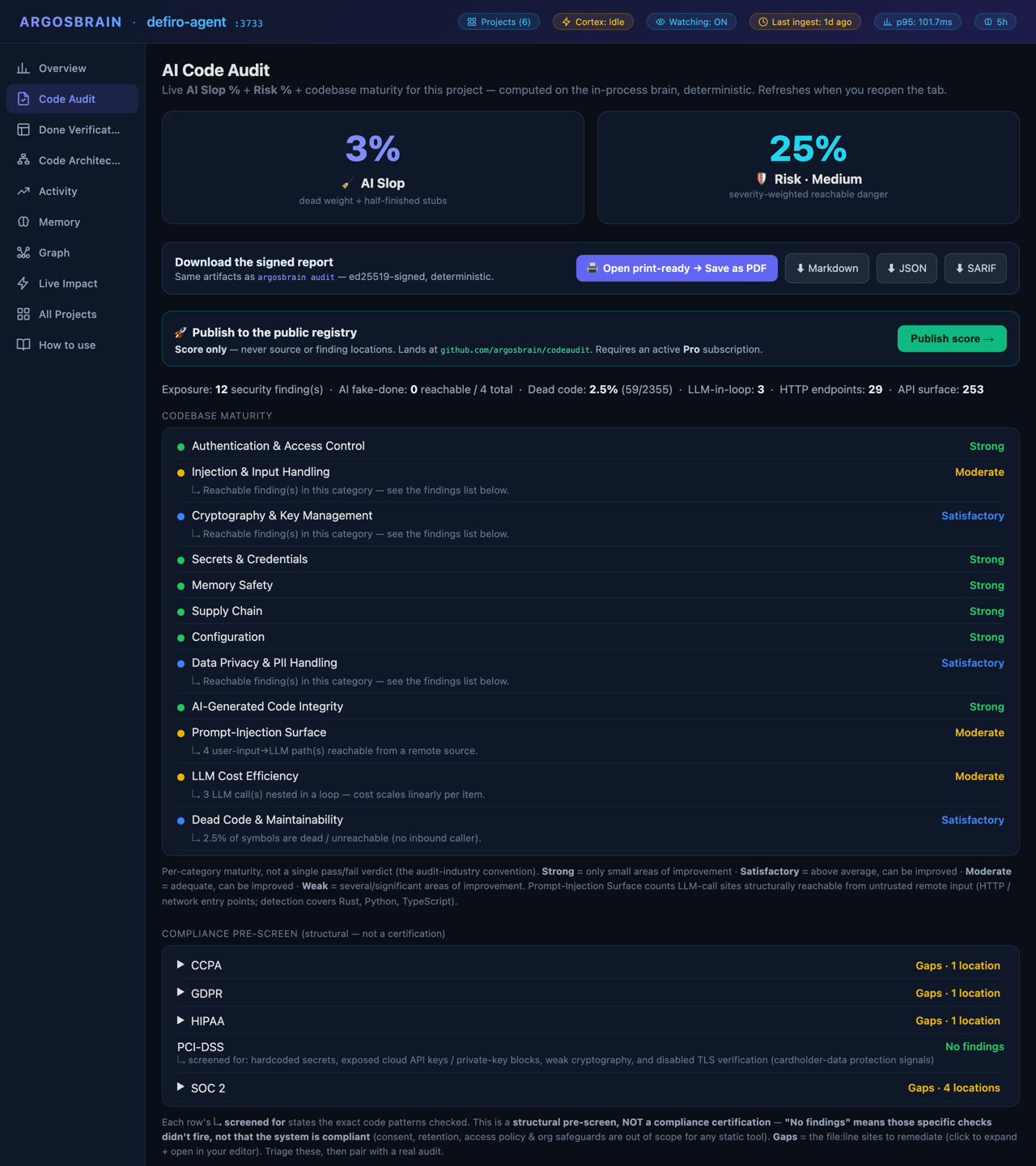Viewport: 1036px width, 1166px height.
Task: Click the Memory Safety row
Action: (591, 585)
